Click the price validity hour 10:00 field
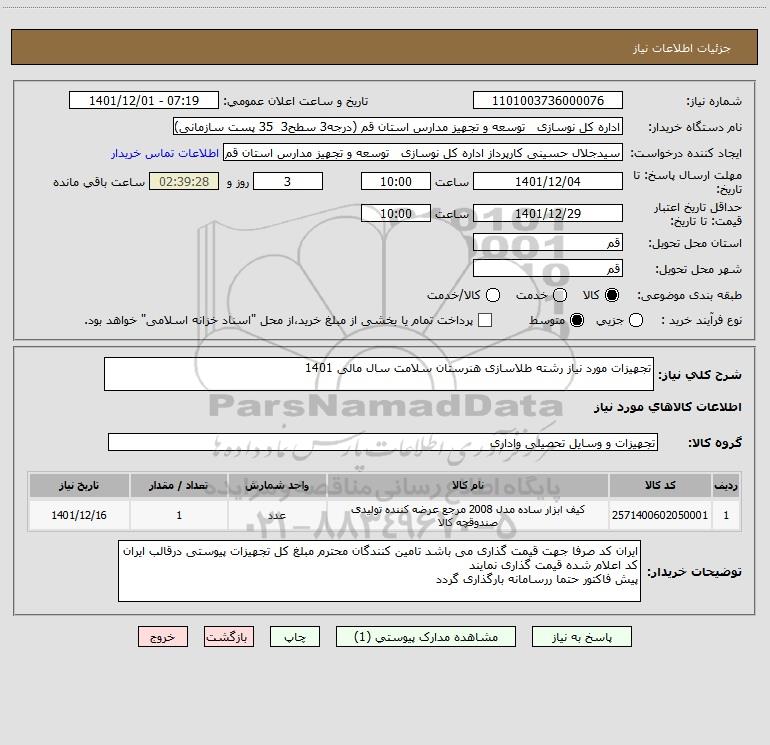This screenshot has width=770, height=745. [396, 213]
